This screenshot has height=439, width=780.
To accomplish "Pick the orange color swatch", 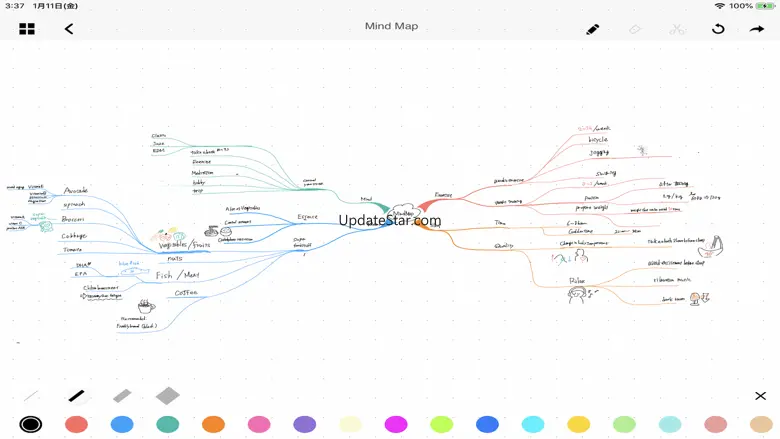I will (213, 424).
